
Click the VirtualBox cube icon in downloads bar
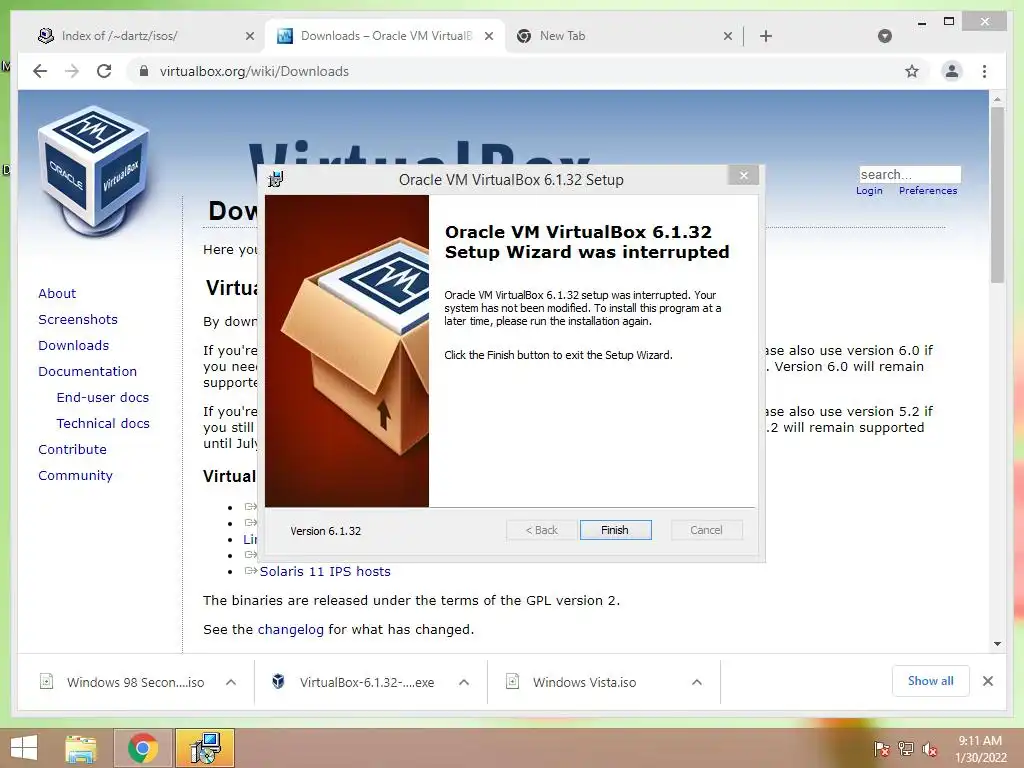pos(278,682)
